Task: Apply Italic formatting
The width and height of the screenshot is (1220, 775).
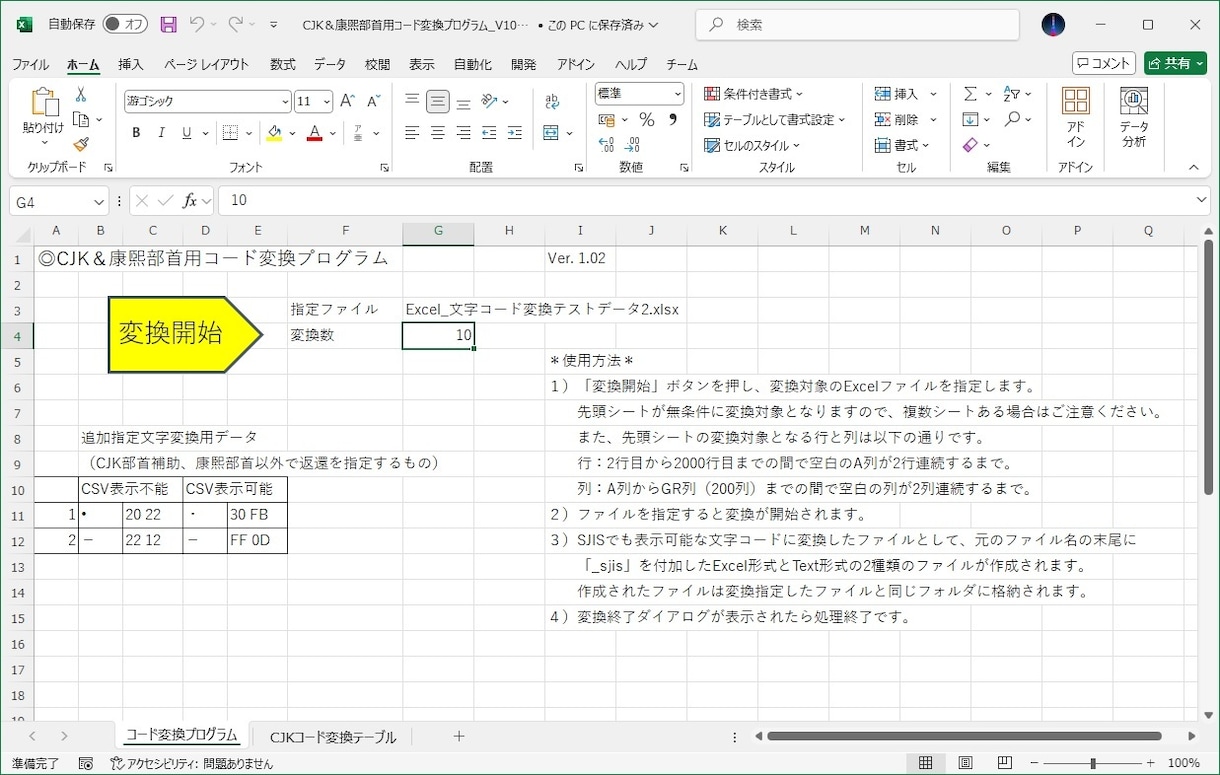Action: coord(161,133)
